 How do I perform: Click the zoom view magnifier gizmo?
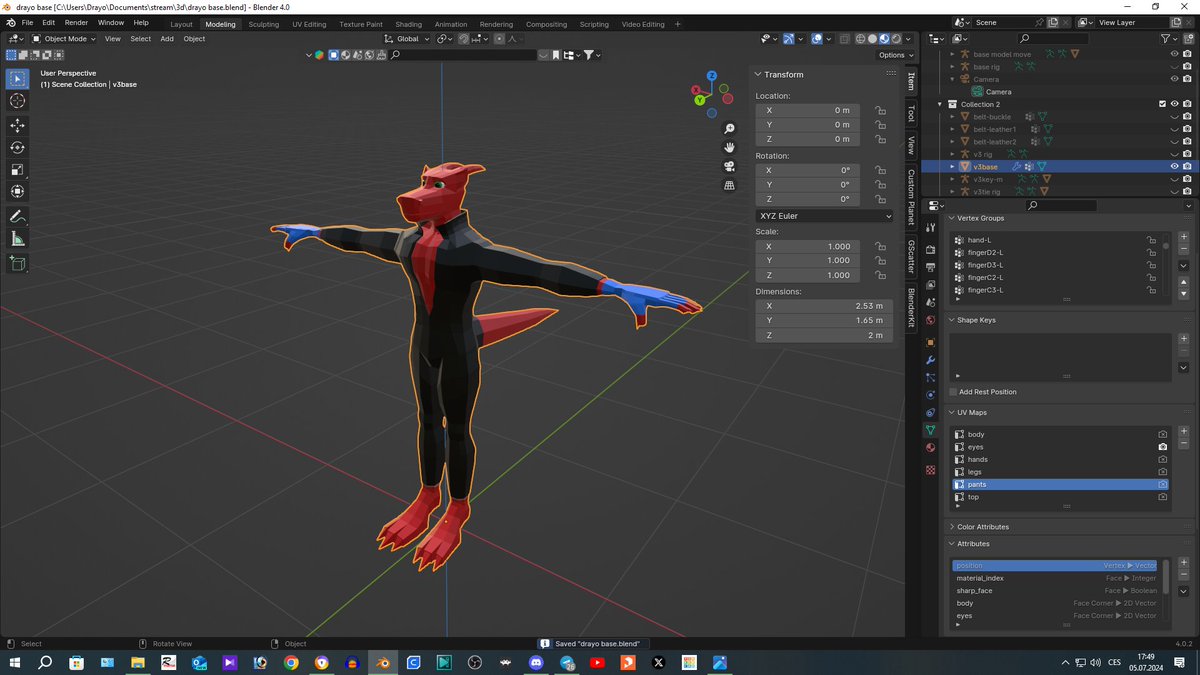point(730,129)
